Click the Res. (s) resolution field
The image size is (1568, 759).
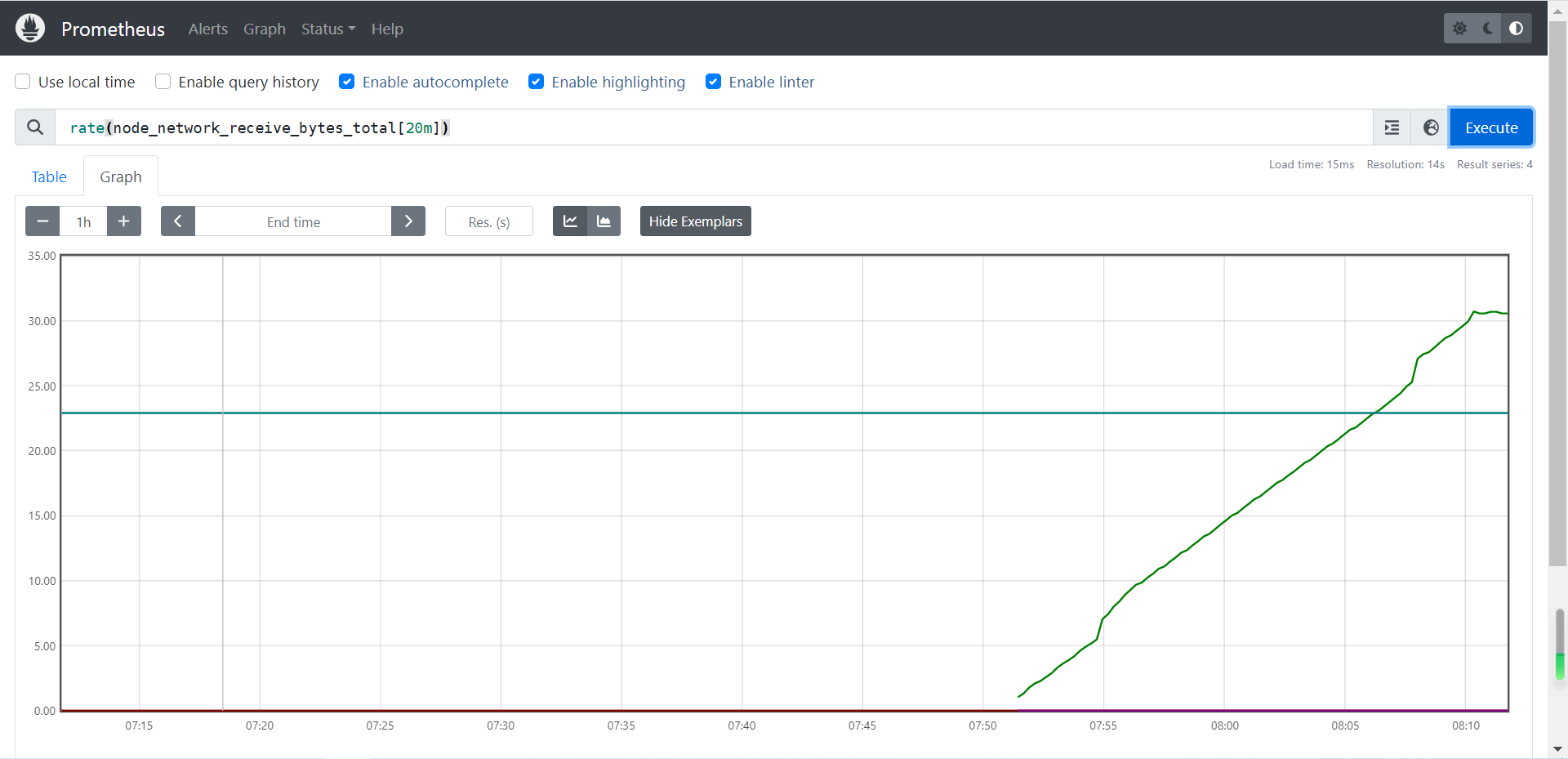tap(489, 221)
